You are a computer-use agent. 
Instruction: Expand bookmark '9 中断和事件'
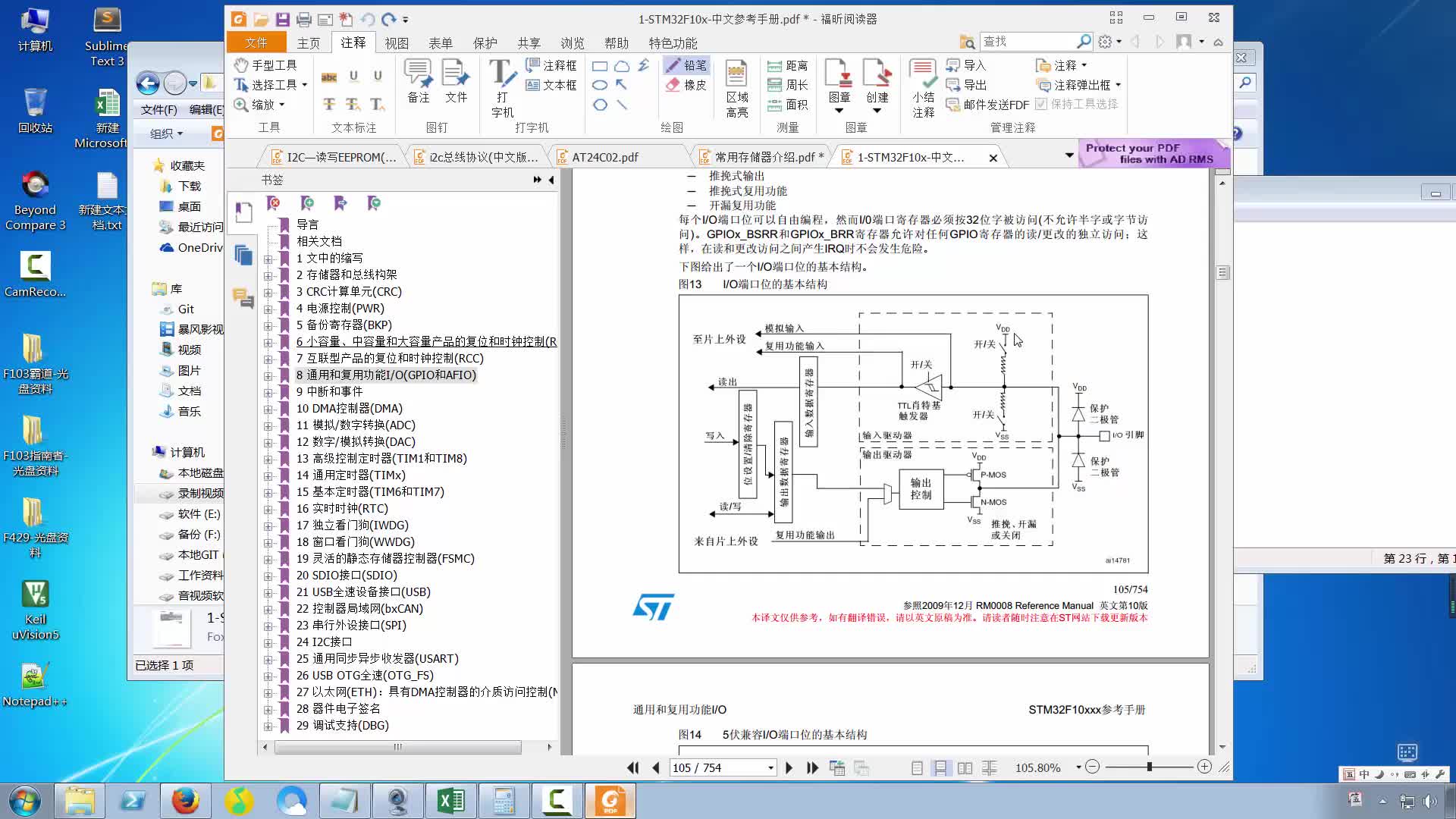tap(268, 391)
